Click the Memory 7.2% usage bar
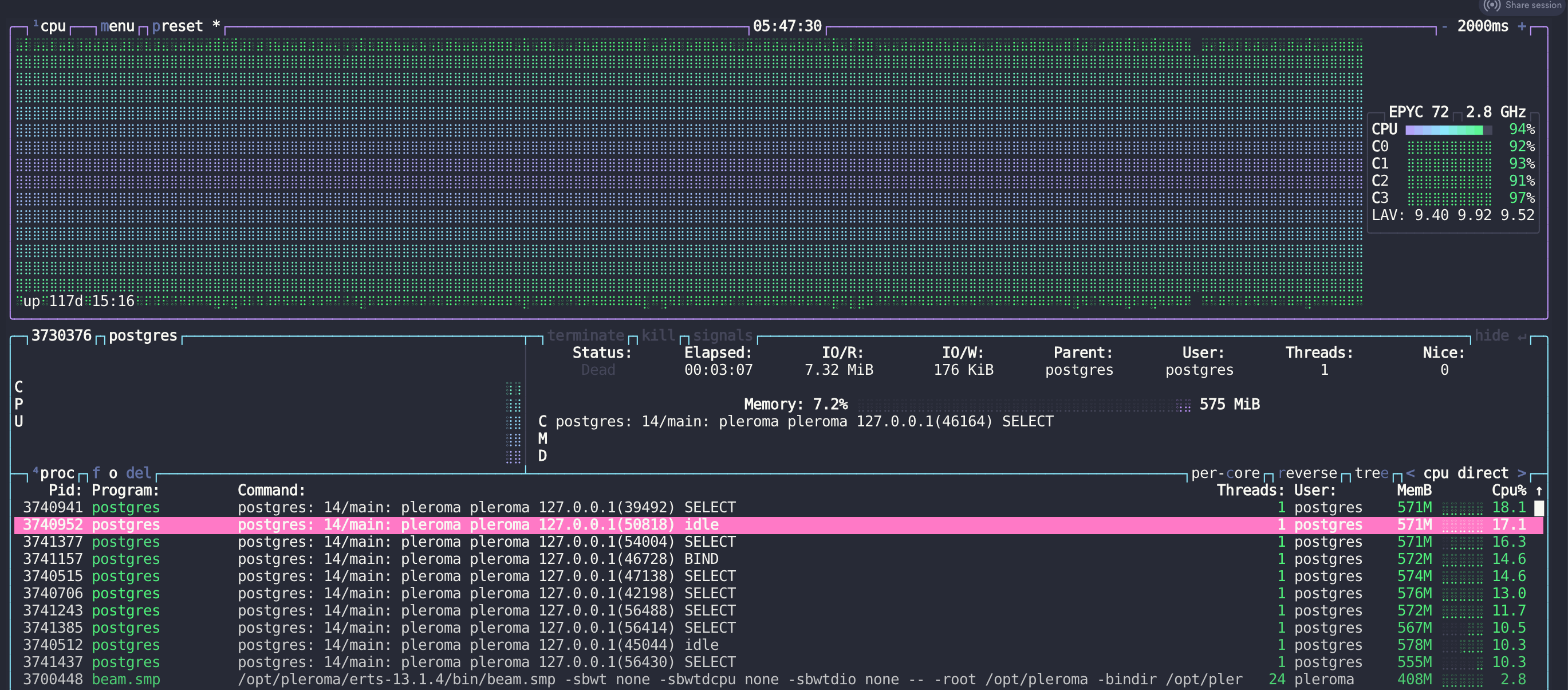The image size is (1568, 690). click(x=1025, y=405)
